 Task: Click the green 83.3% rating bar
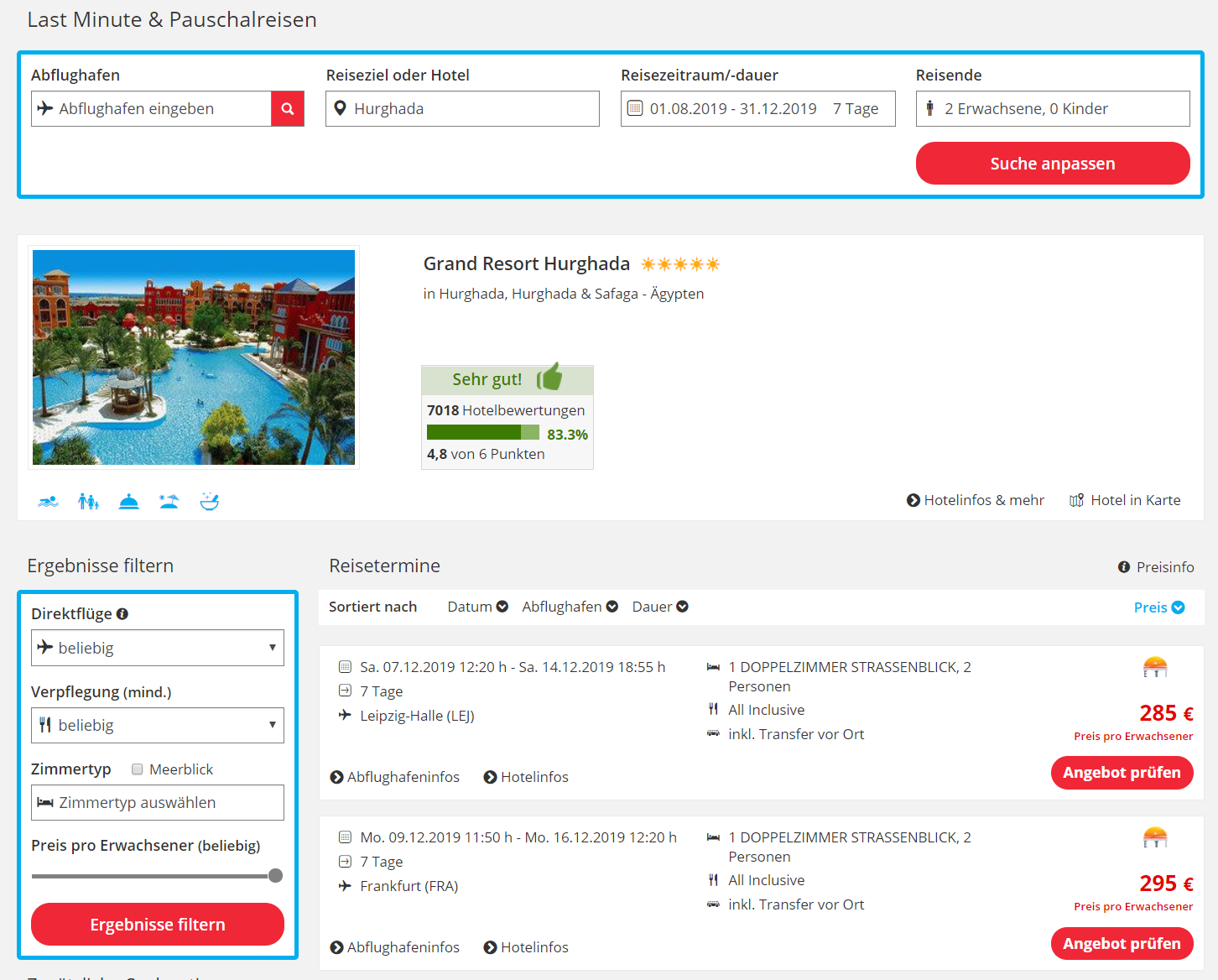point(483,433)
